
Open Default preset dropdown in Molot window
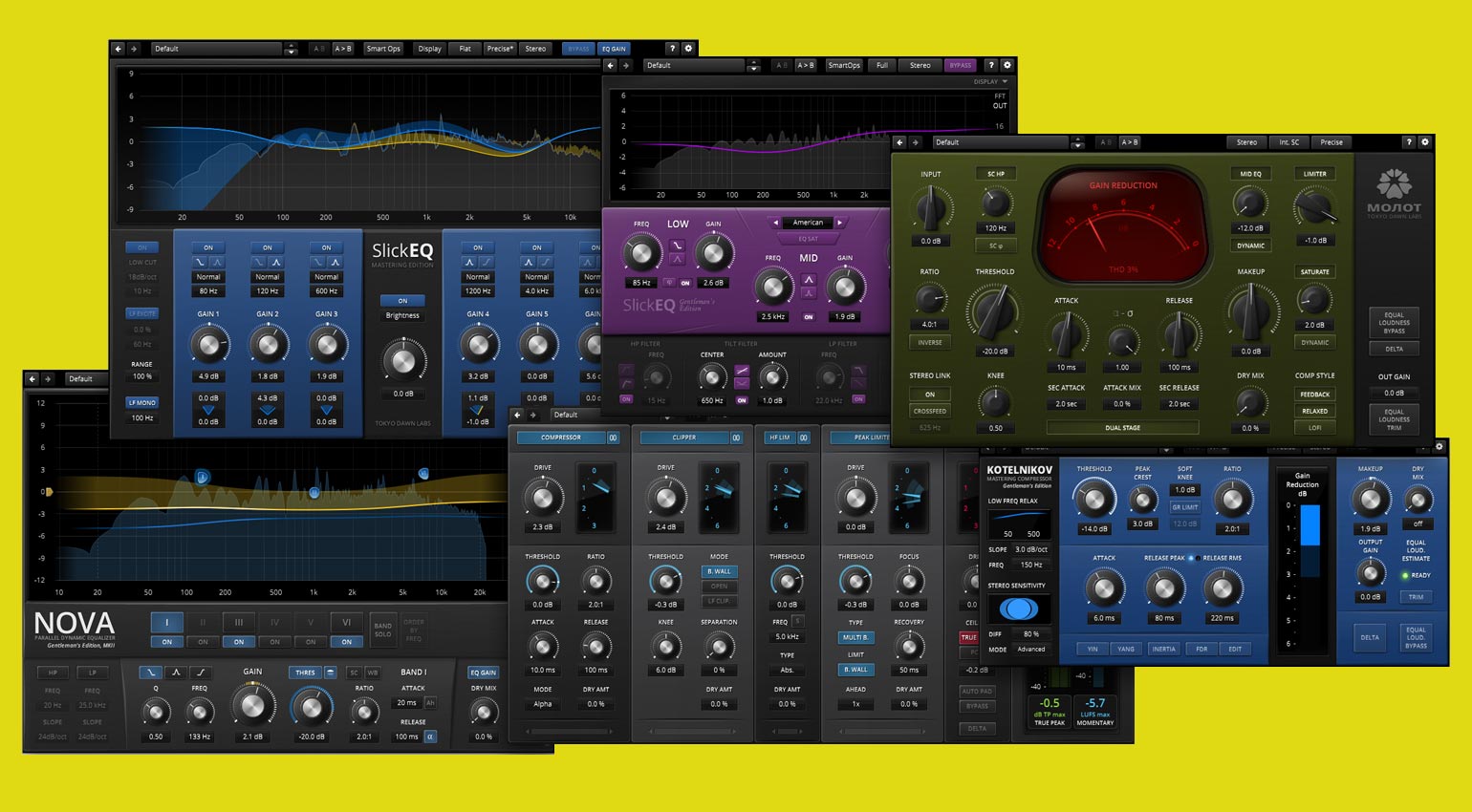pyautogui.click(x=999, y=141)
